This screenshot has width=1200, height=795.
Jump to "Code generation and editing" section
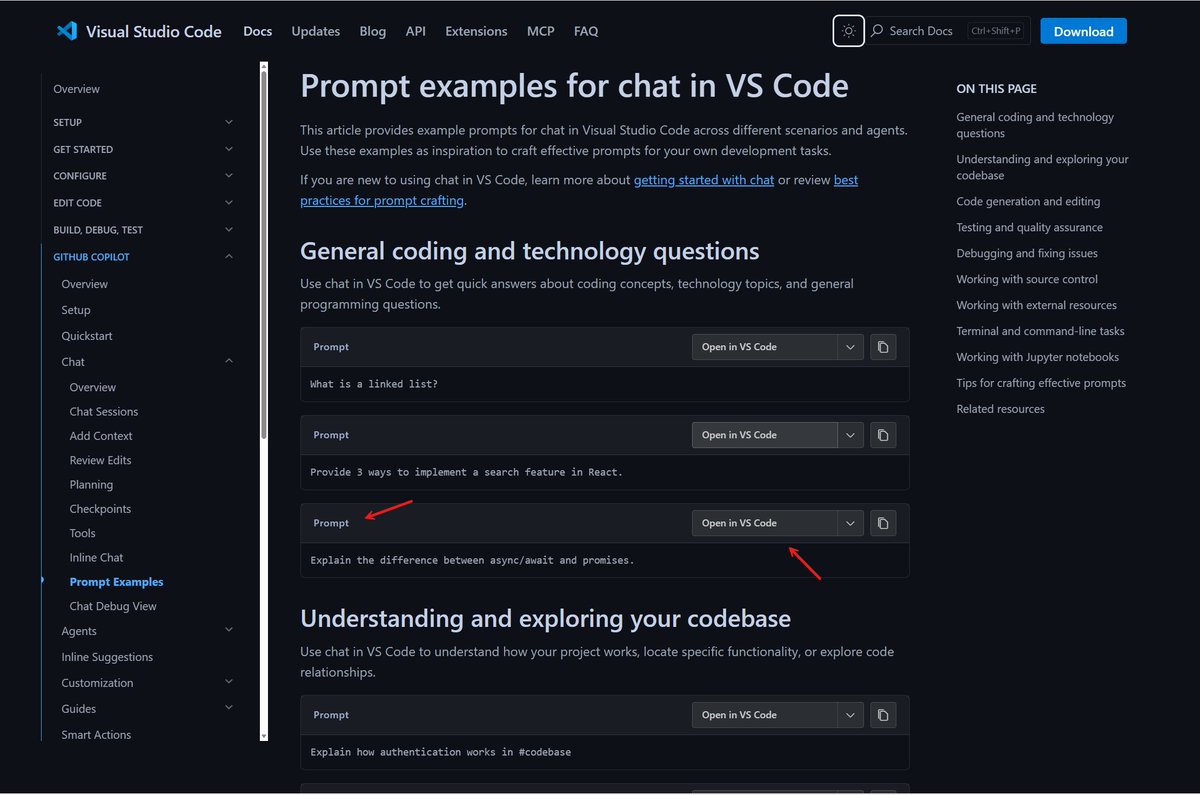tap(1028, 201)
